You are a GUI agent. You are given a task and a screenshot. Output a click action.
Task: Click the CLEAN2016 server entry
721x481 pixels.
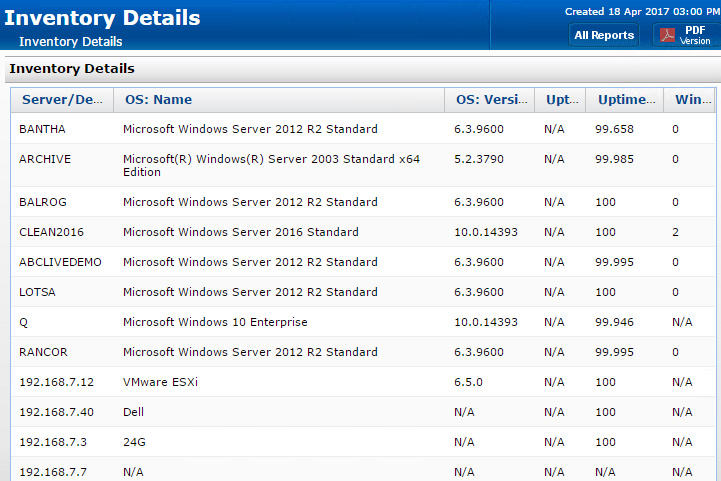(51, 232)
